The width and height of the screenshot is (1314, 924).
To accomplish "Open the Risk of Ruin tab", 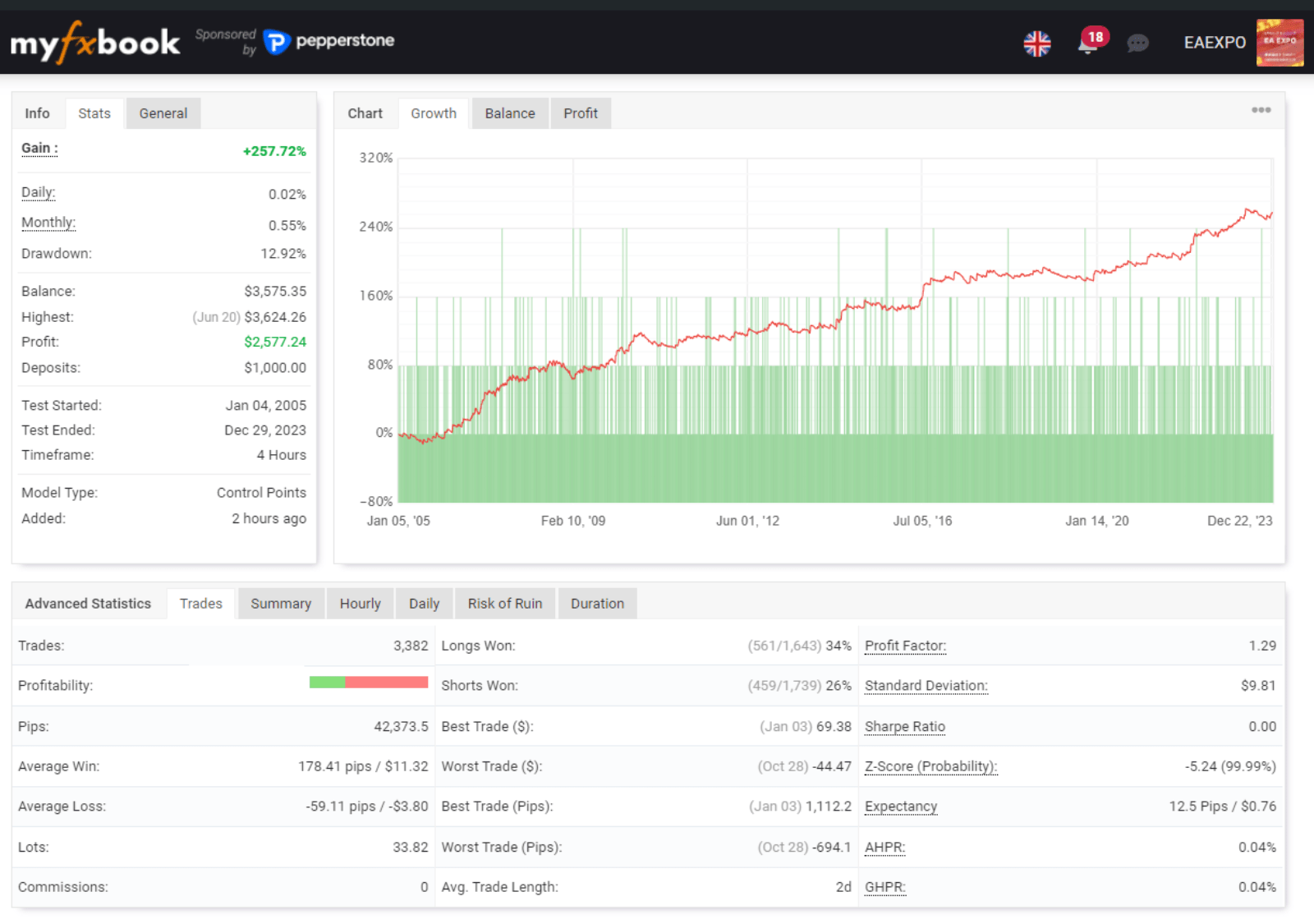I will pyautogui.click(x=505, y=604).
